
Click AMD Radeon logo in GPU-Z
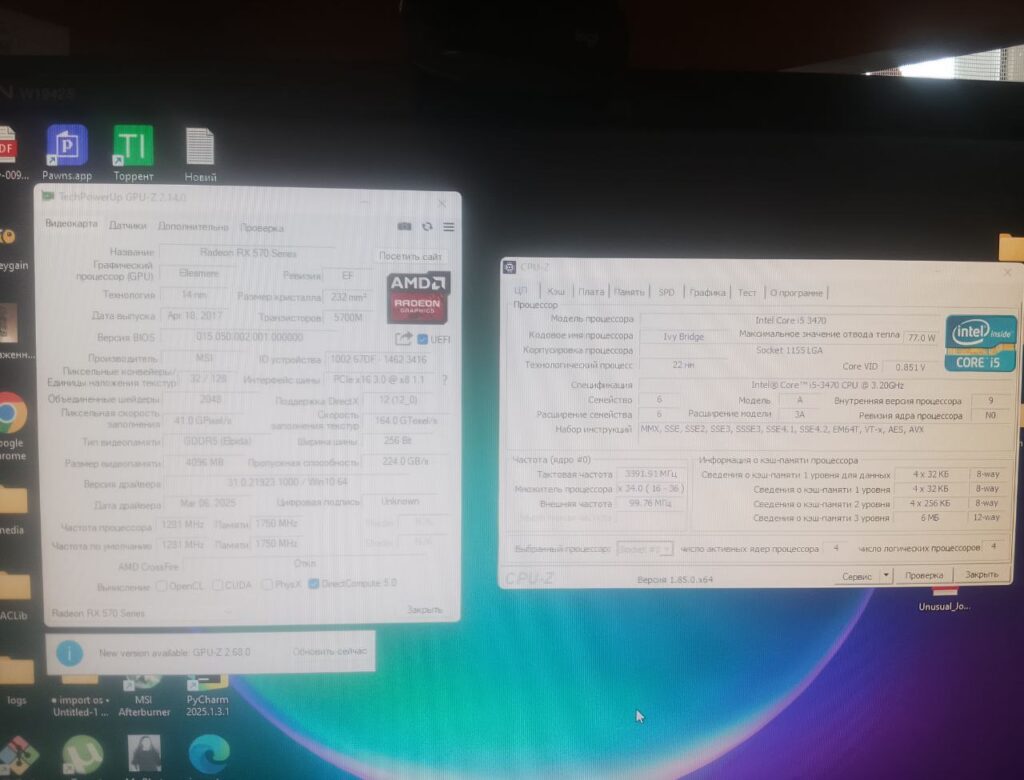[417, 298]
